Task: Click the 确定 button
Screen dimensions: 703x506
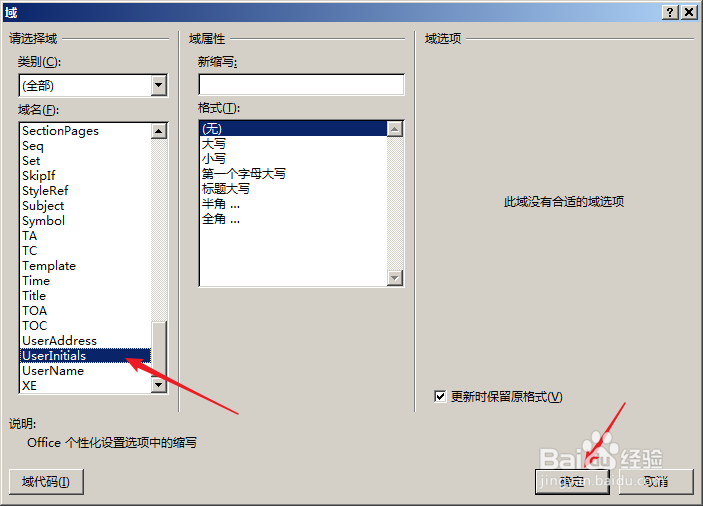Action: click(x=572, y=482)
